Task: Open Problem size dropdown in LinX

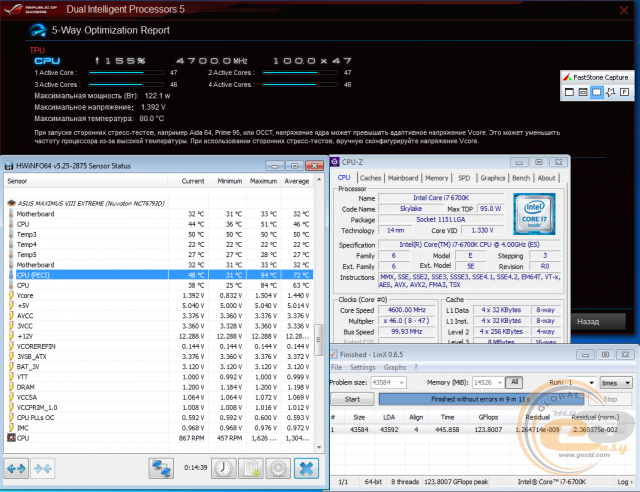Action: (388, 383)
